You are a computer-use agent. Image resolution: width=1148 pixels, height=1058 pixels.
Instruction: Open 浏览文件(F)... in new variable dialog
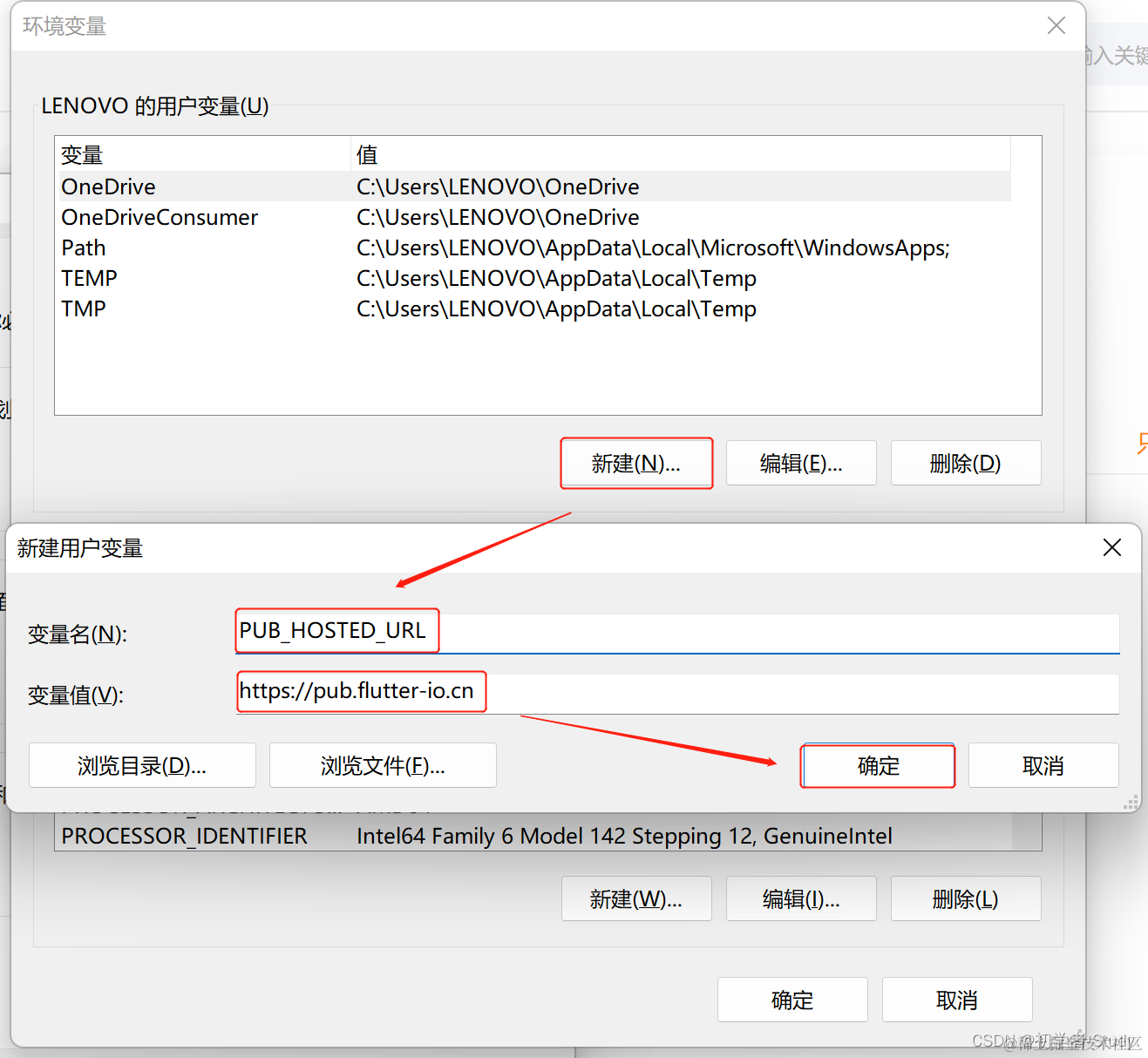click(x=383, y=765)
